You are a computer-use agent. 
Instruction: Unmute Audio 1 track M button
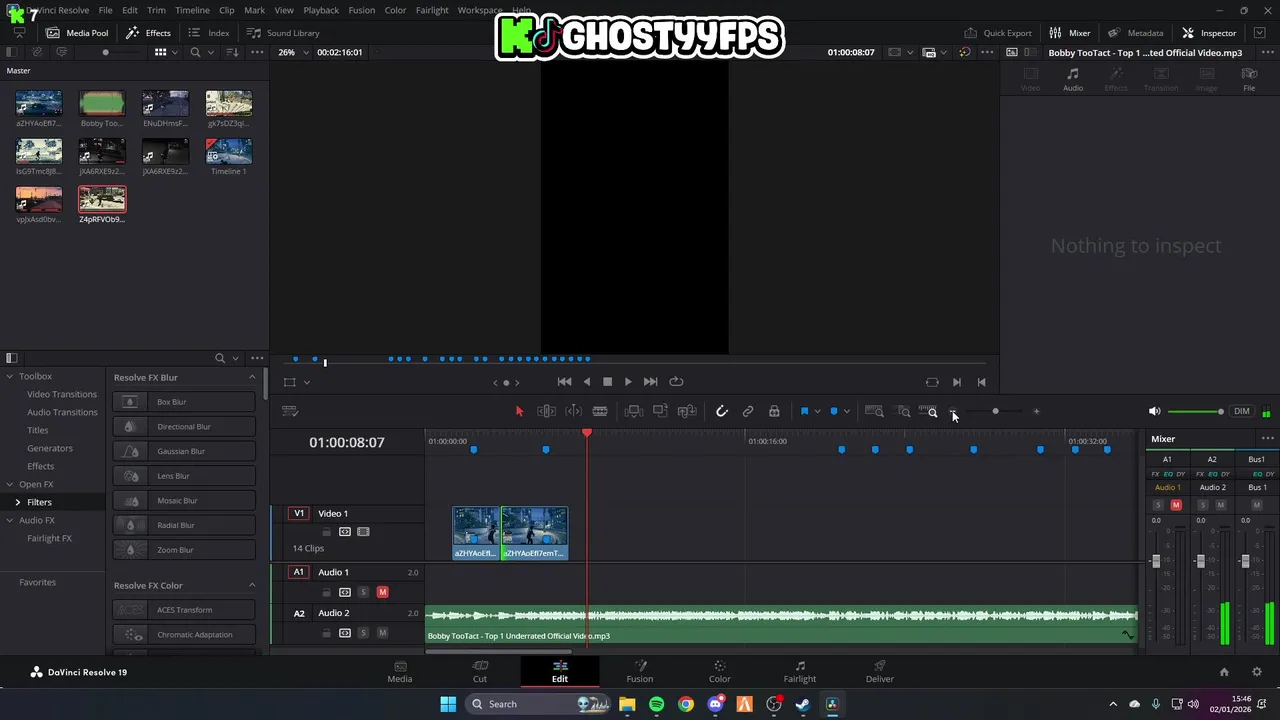382,592
